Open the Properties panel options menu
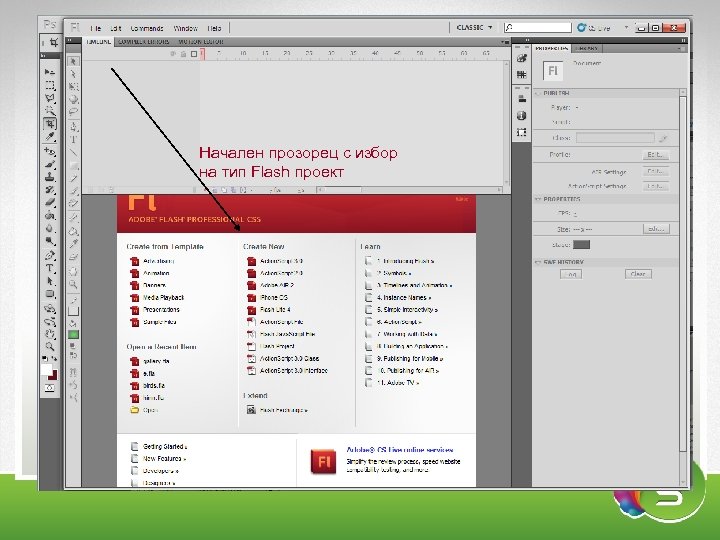720x540 pixels. (680, 48)
